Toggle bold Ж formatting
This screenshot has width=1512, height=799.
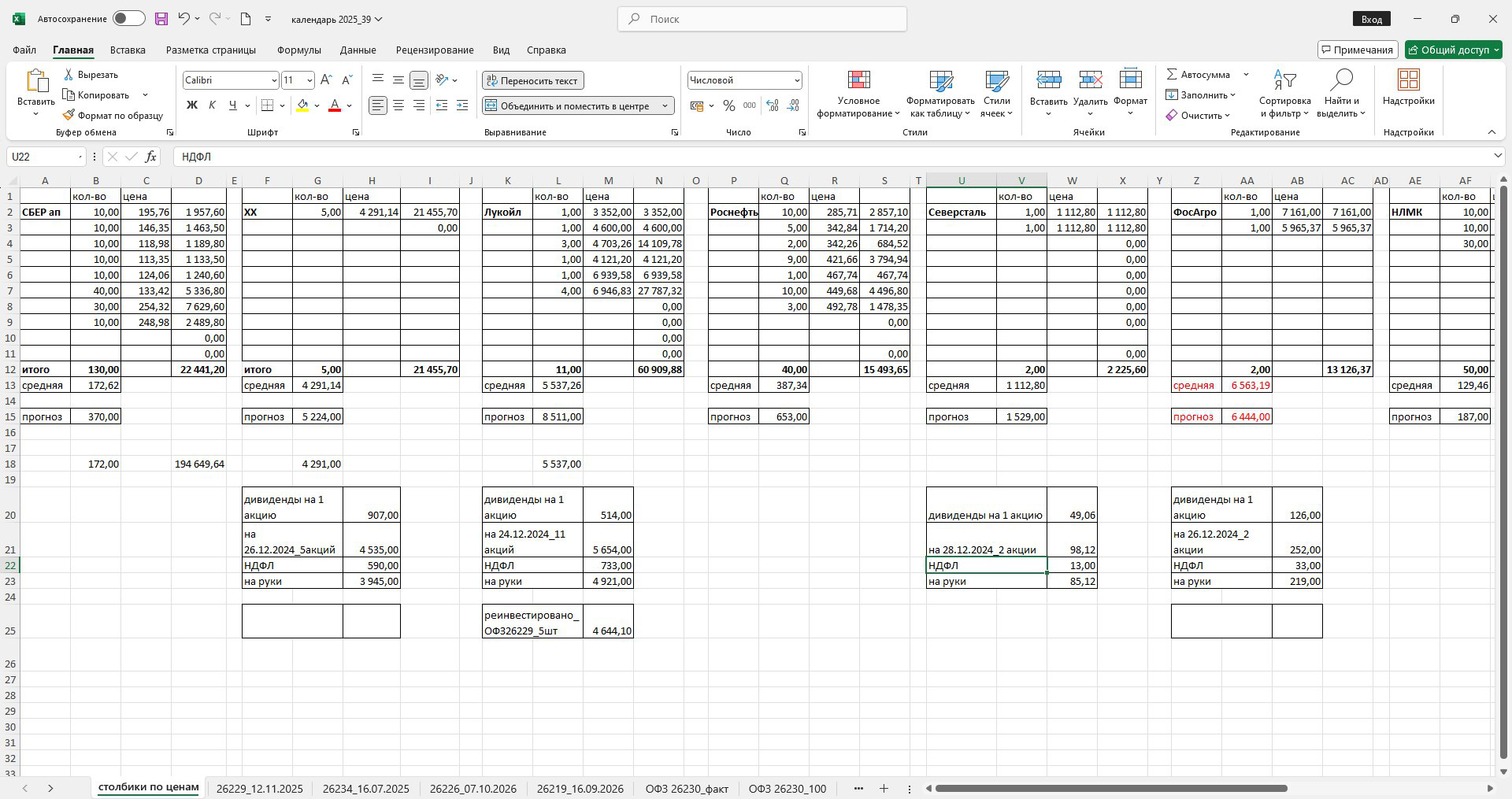(191, 105)
